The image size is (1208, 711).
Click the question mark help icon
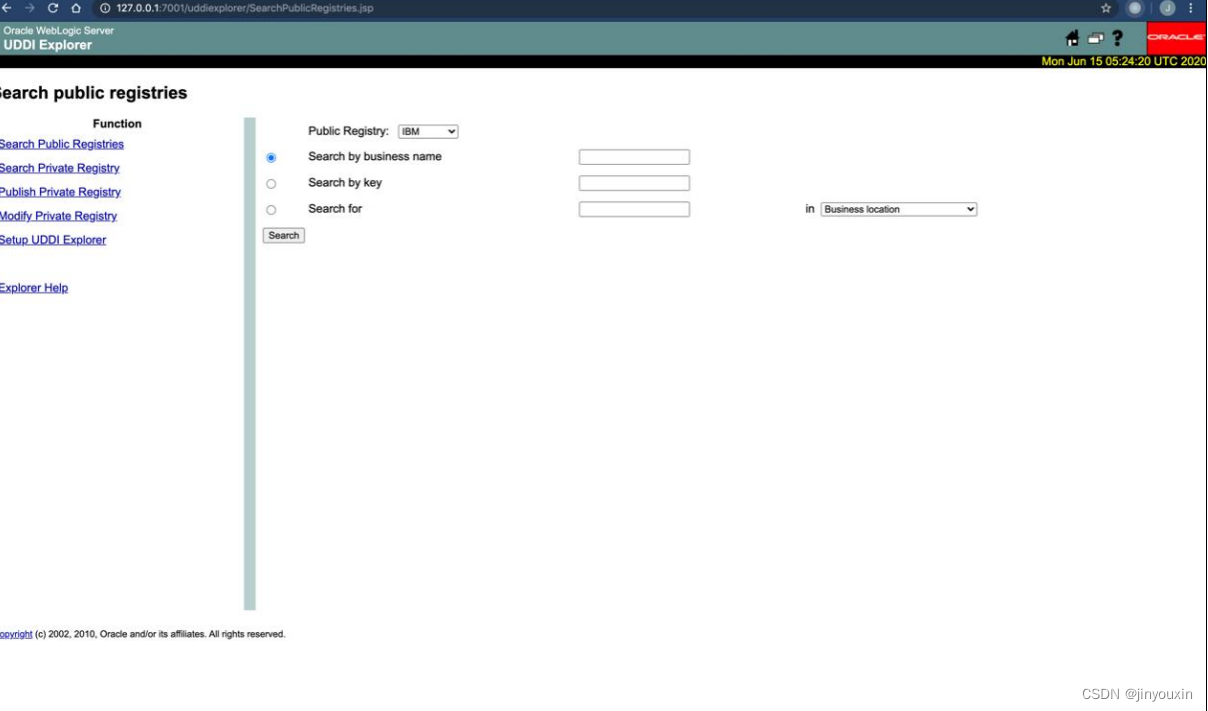coord(1117,38)
